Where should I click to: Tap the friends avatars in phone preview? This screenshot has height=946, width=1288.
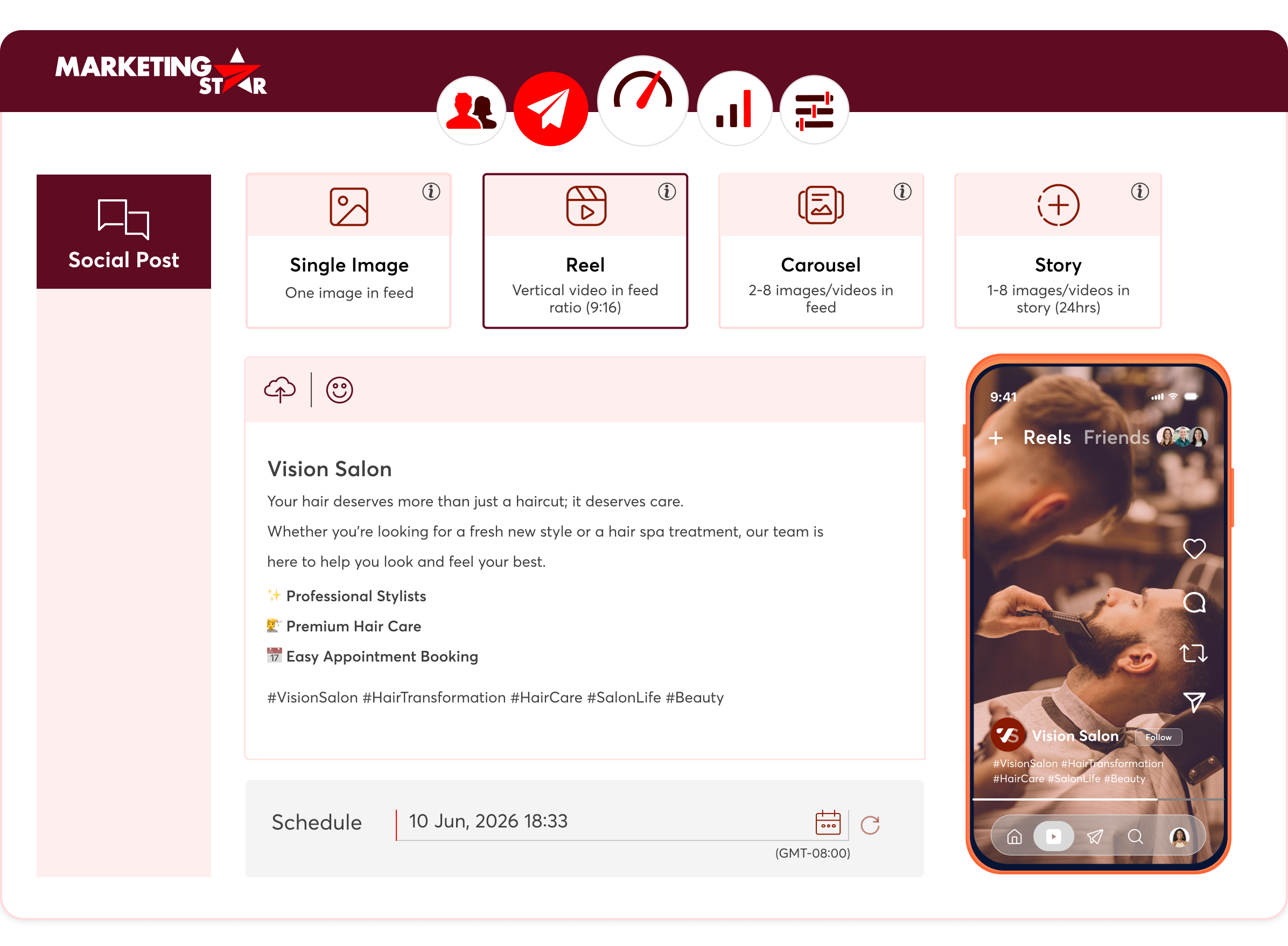click(1182, 437)
